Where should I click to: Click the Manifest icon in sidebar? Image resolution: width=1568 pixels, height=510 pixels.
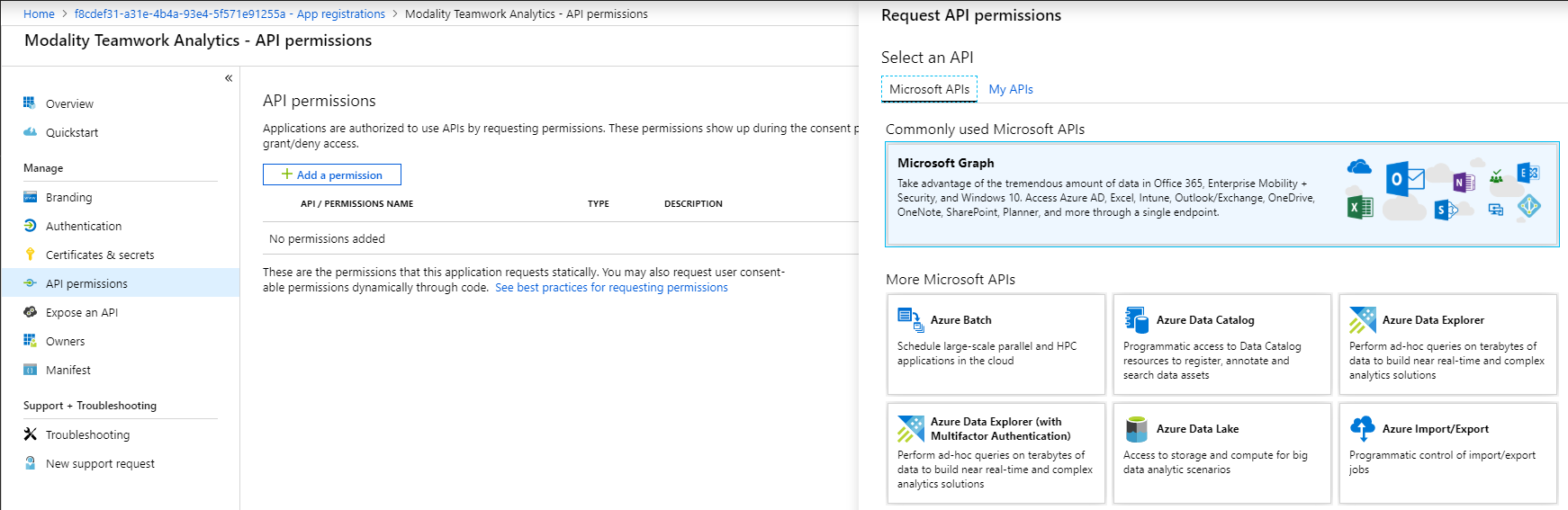pyautogui.click(x=30, y=370)
